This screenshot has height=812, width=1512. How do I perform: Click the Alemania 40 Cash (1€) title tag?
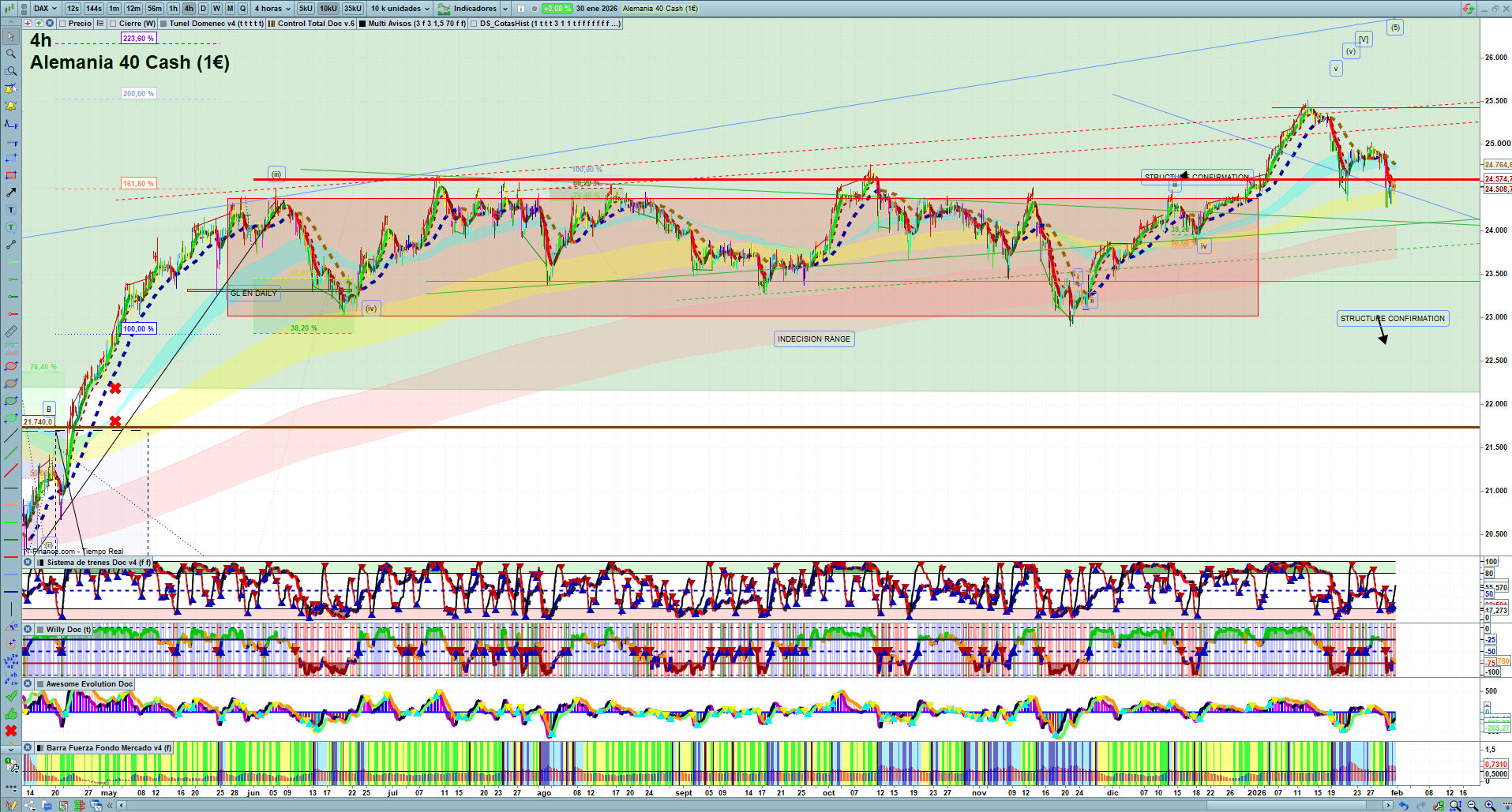pyautogui.click(x=660, y=9)
